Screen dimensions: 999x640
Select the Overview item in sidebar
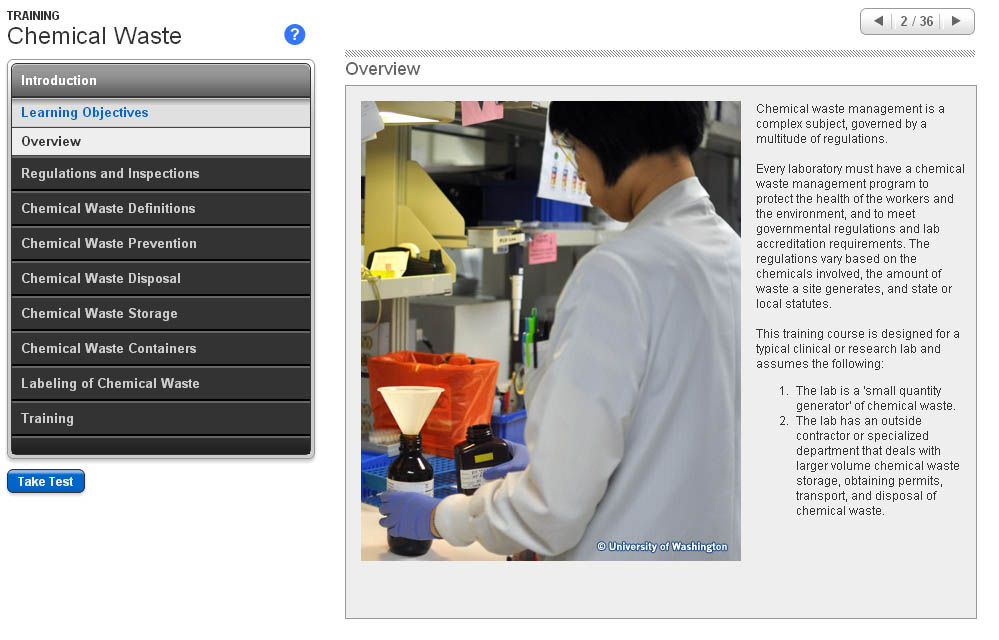(52, 142)
